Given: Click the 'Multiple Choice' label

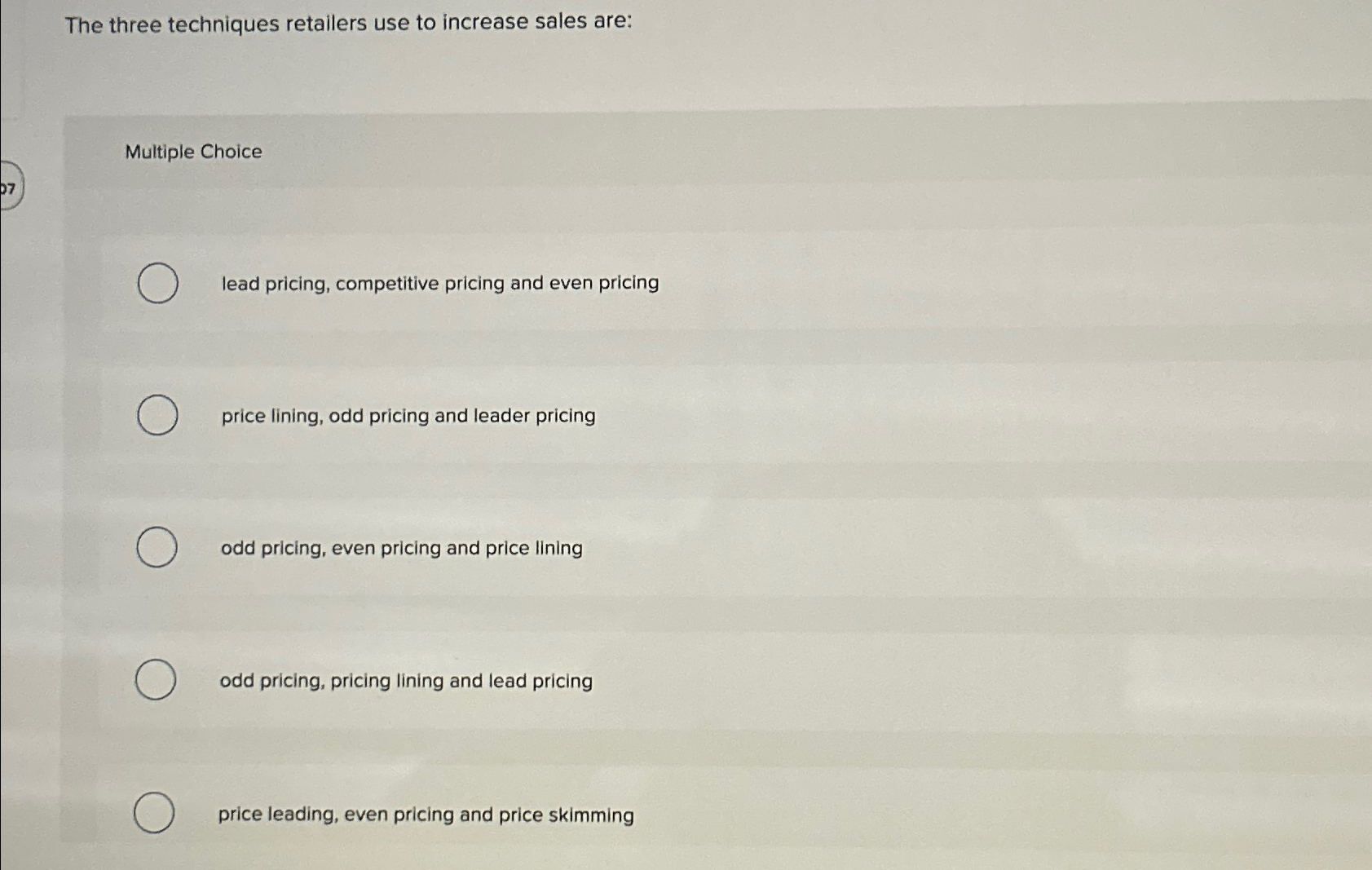Looking at the screenshot, I should (193, 151).
